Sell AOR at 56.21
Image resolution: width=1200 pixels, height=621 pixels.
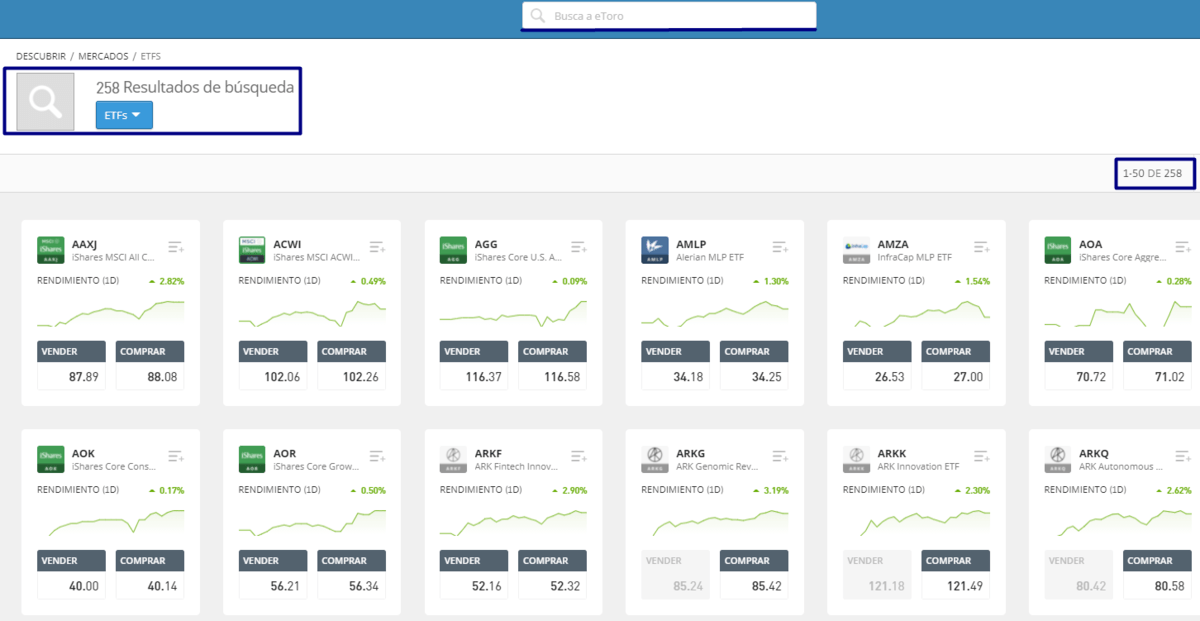coord(274,574)
